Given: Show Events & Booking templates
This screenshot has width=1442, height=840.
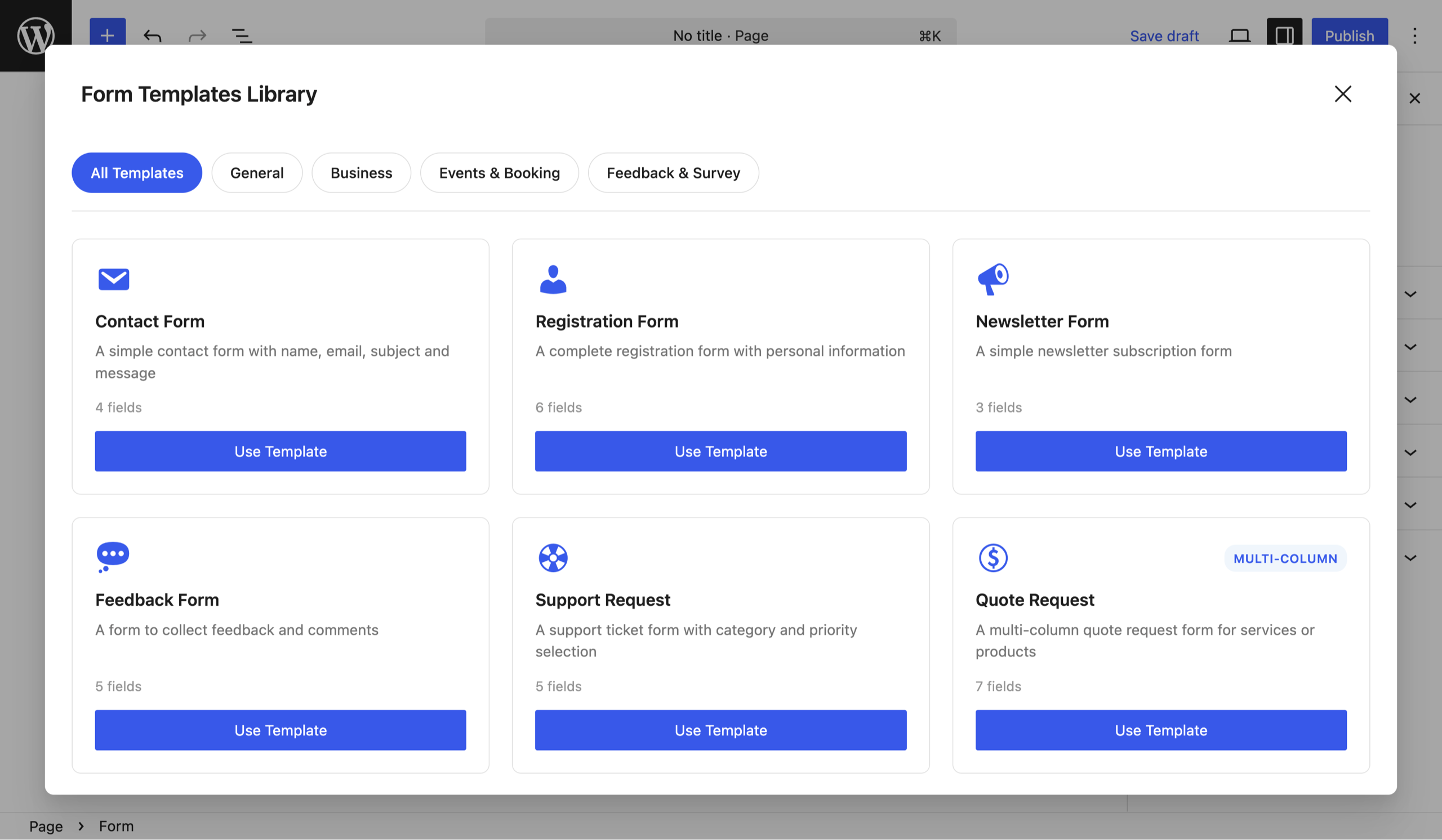Looking at the screenshot, I should [x=499, y=173].
